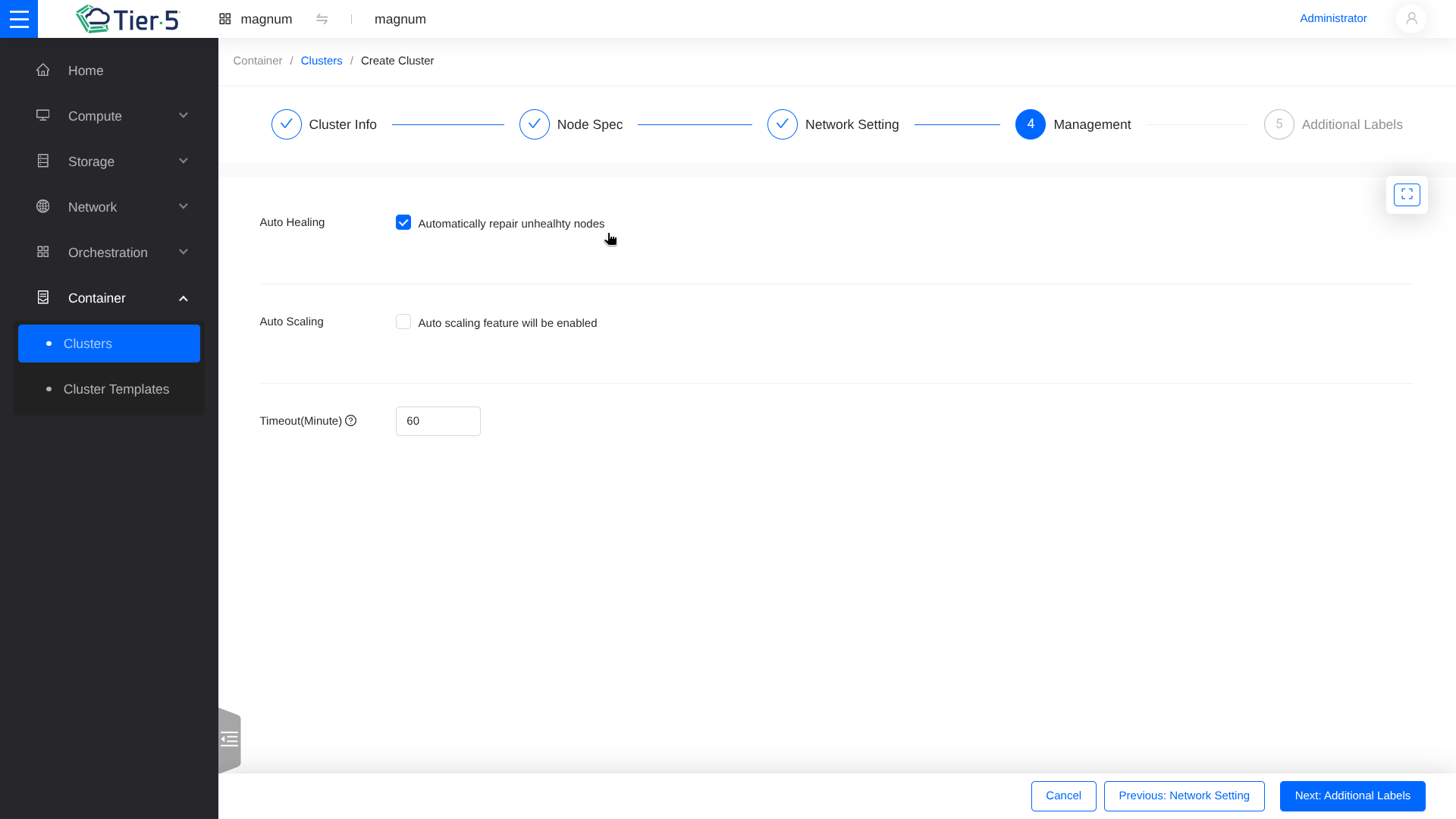This screenshot has height=819, width=1456.
Task: Click the magnum project grid icon
Action: 225,19
